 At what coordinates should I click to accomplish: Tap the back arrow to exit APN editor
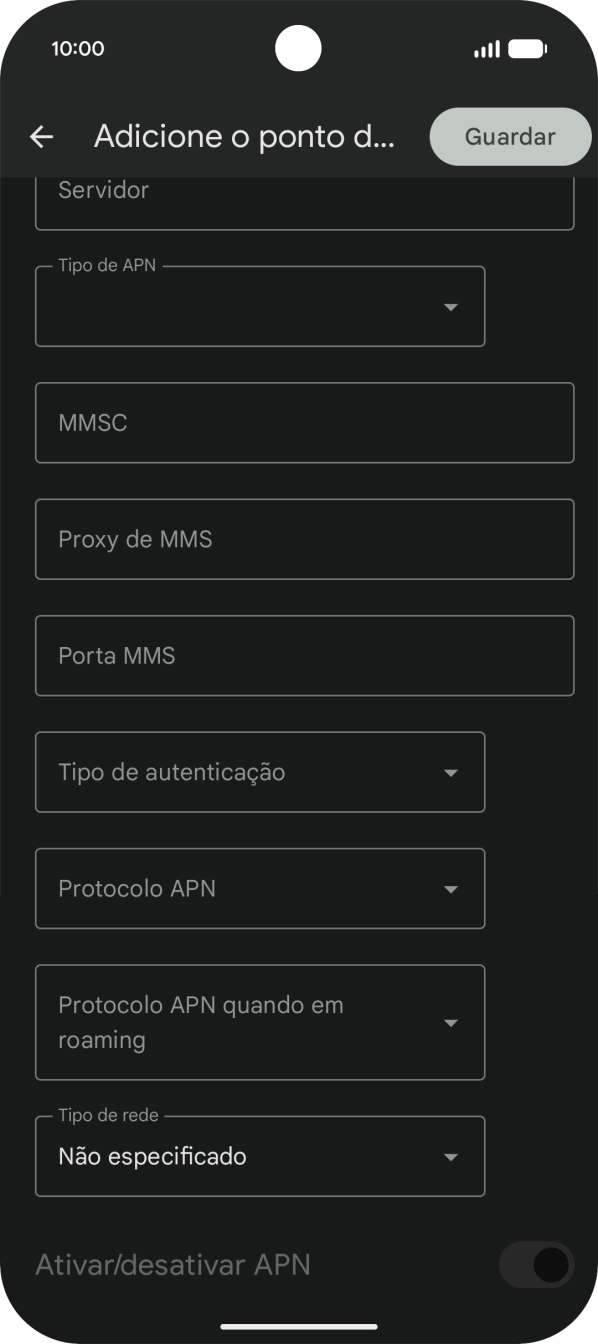point(40,136)
